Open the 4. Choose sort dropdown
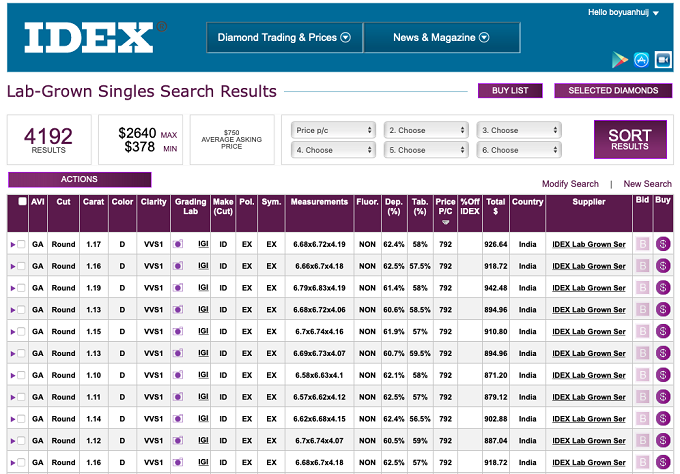680x474 pixels. pos(333,150)
